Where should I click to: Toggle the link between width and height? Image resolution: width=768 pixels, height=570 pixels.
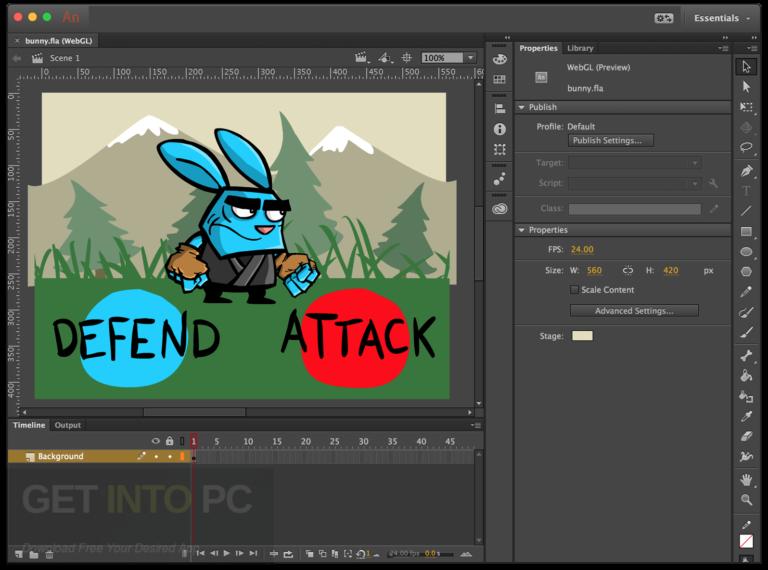point(628,270)
